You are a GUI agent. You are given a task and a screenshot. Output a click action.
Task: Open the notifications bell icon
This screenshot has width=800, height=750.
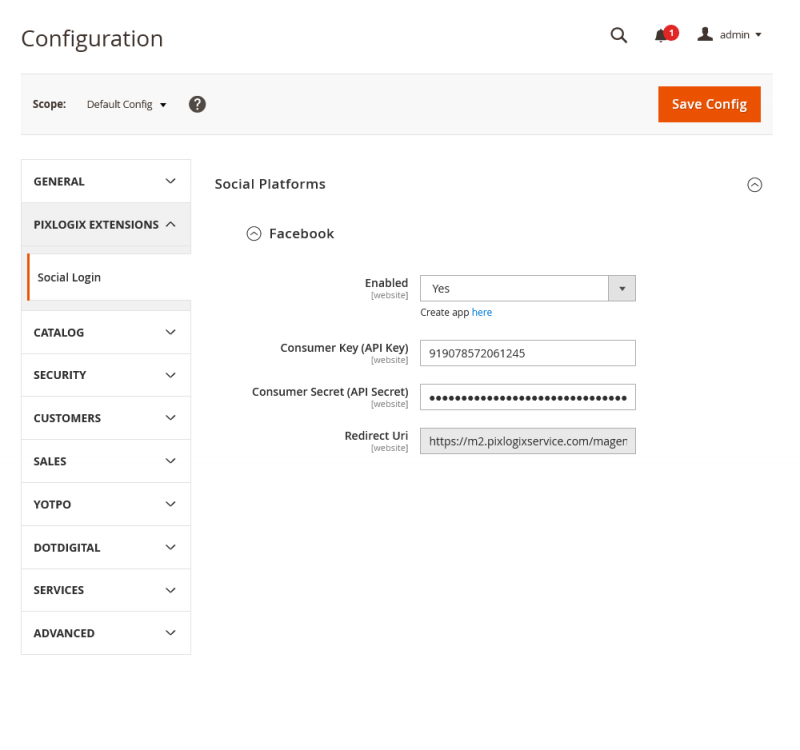(x=662, y=35)
